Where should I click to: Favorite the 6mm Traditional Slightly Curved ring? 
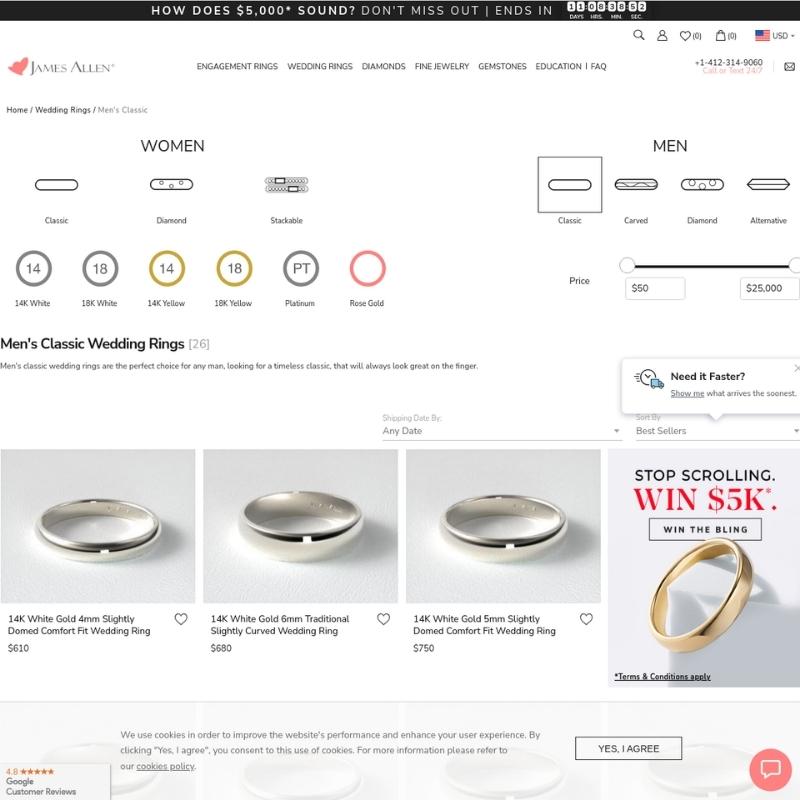click(x=384, y=619)
